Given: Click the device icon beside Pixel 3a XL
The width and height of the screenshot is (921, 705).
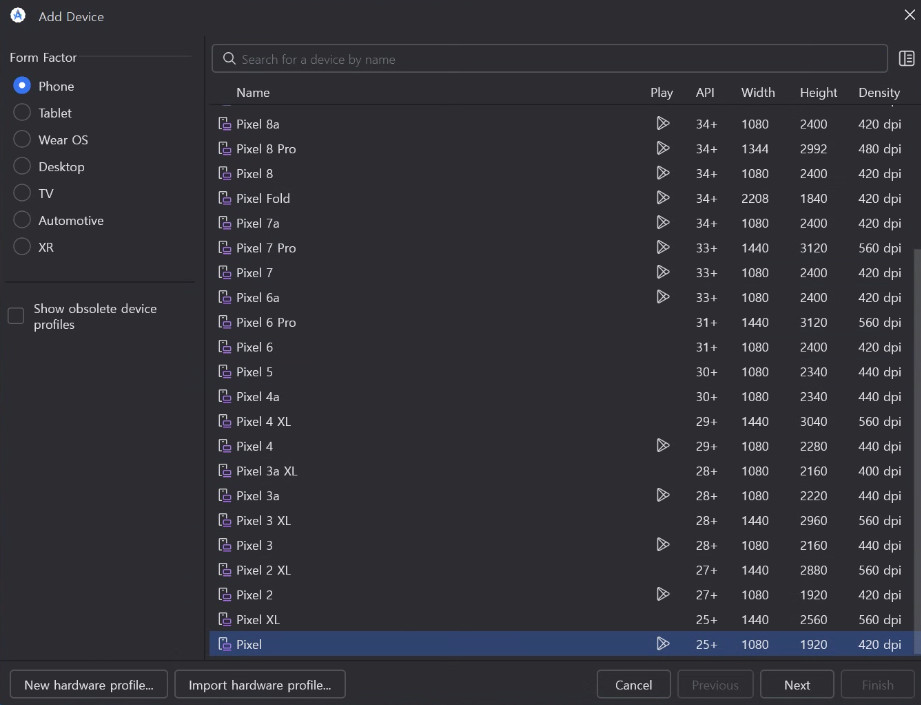Looking at the screenshot, I should [x=224, y=471].
